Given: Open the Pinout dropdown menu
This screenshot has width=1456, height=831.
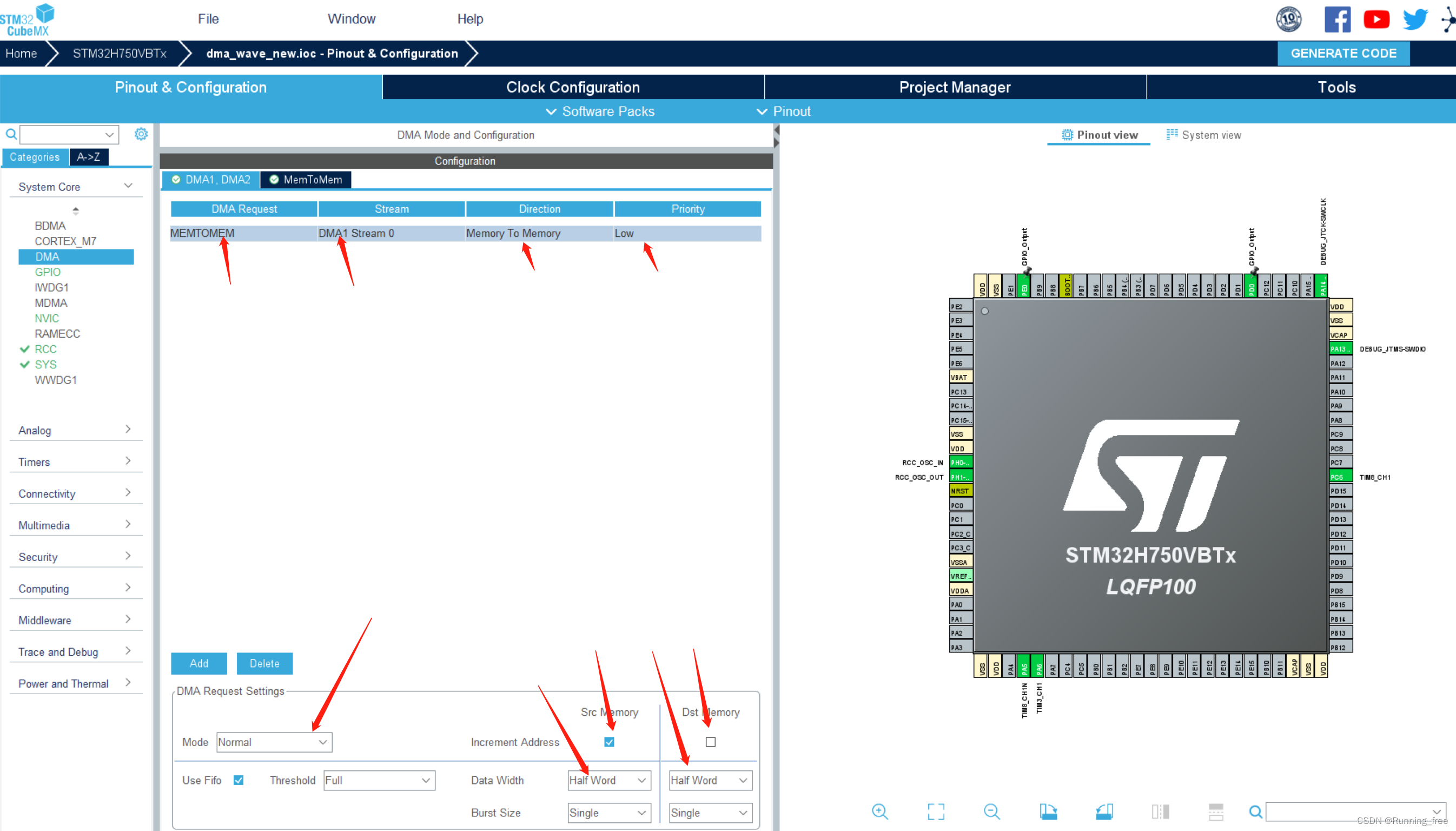Looking at the screenshot, I should pos(783,111).
